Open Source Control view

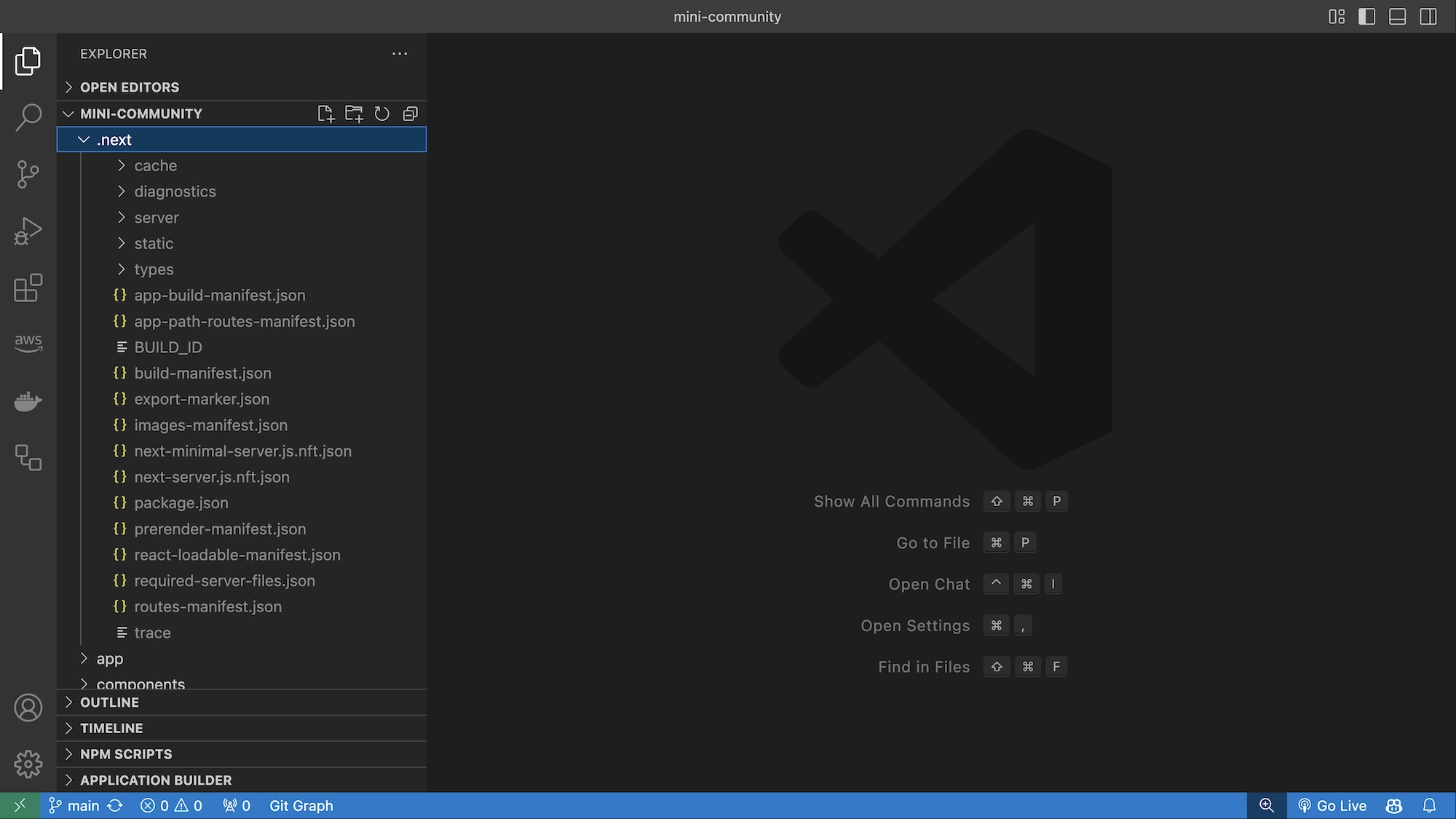pyautogui.click(x=28, y=174)
